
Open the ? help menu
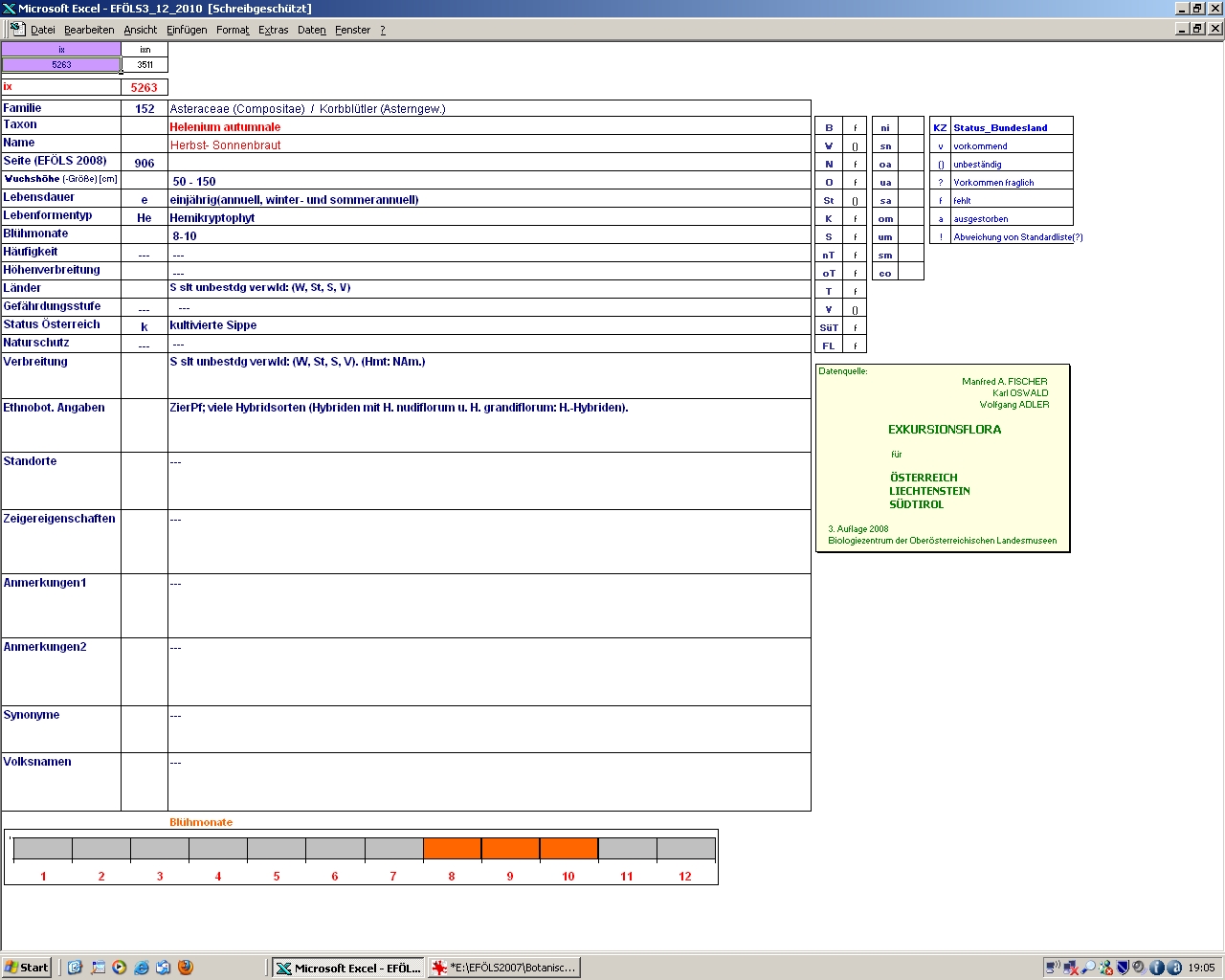(383, 30)
